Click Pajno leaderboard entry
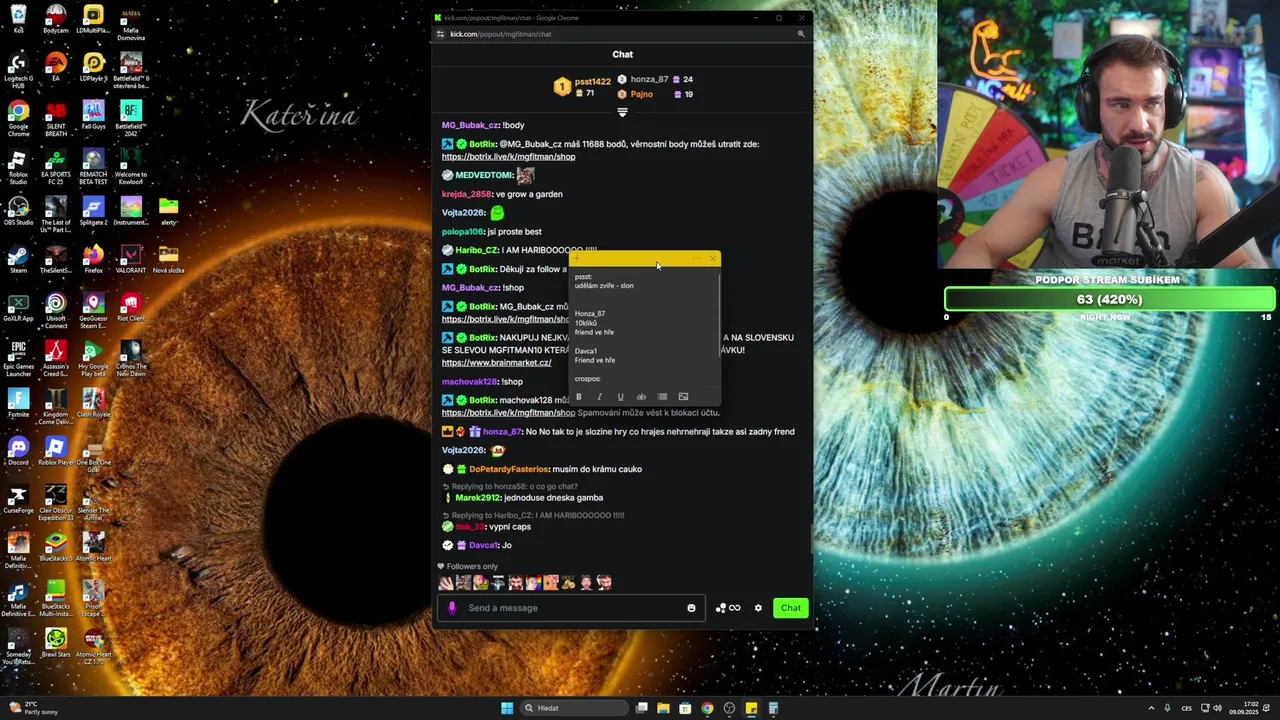This screenshot has height=720, width=1280. tap(654, 94)
